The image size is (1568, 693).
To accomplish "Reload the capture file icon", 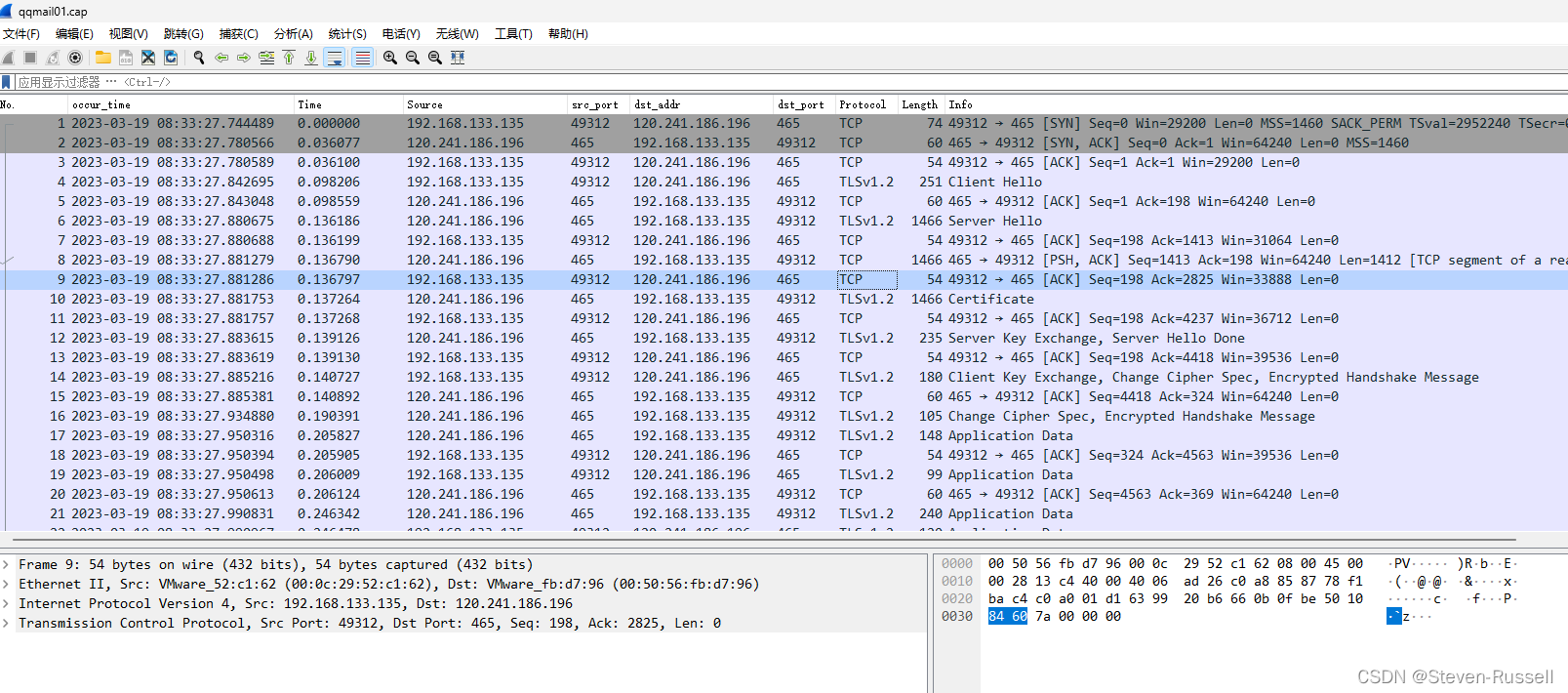I will click(x=171, y=58).
